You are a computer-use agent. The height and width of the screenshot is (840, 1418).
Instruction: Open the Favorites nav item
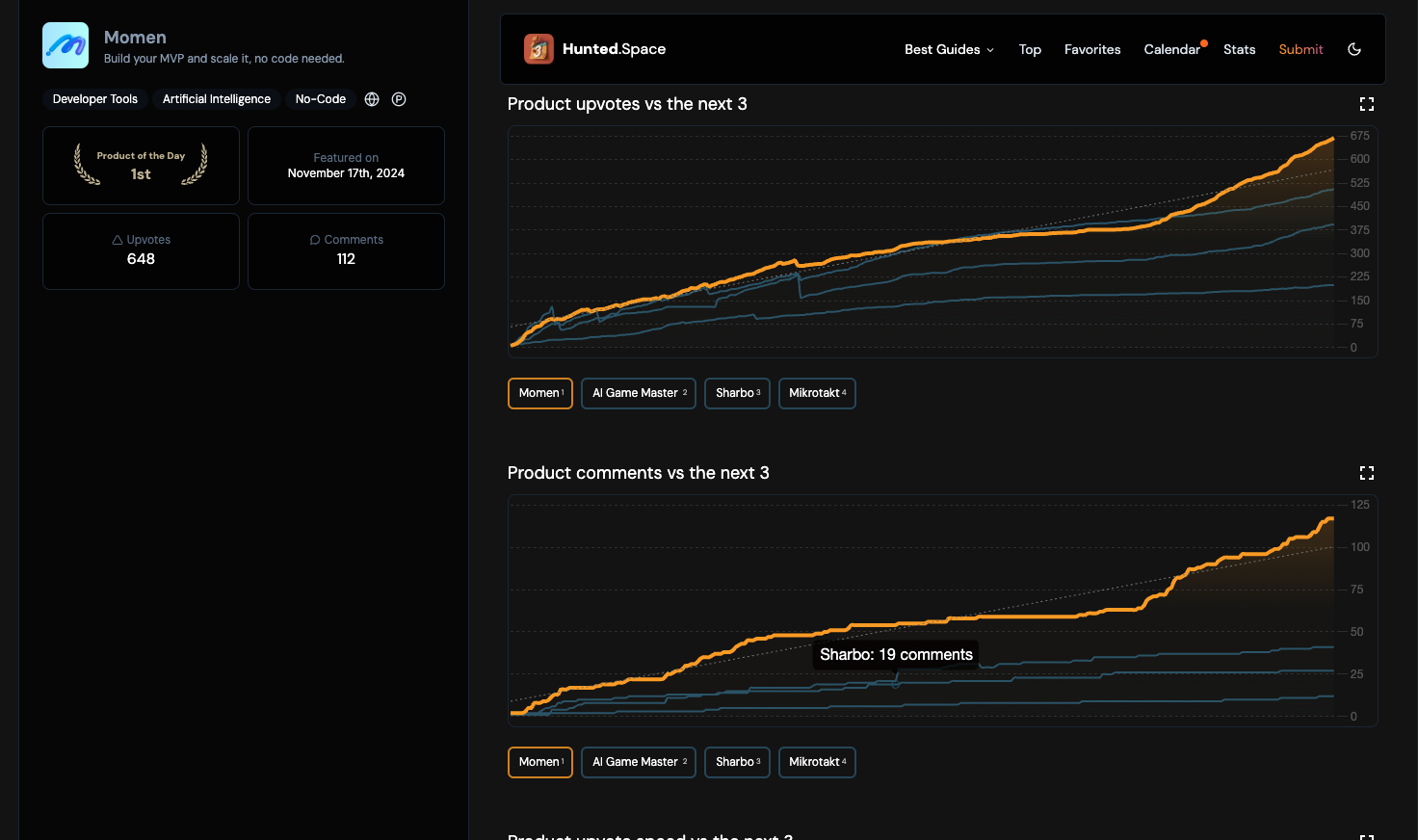[1092, 49]
